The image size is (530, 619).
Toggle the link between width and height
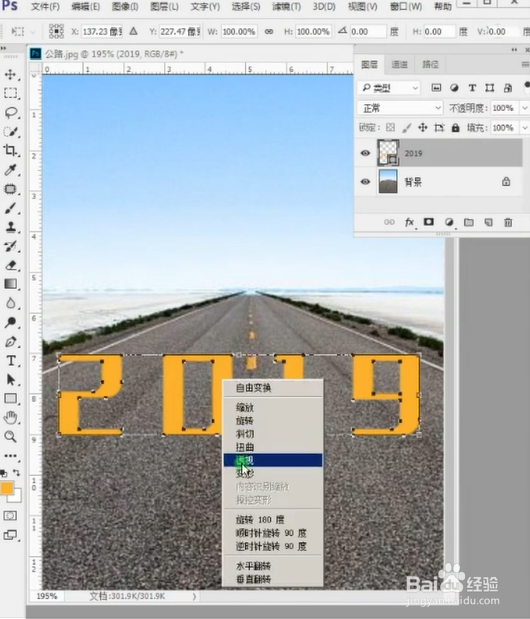pos(269,32)
